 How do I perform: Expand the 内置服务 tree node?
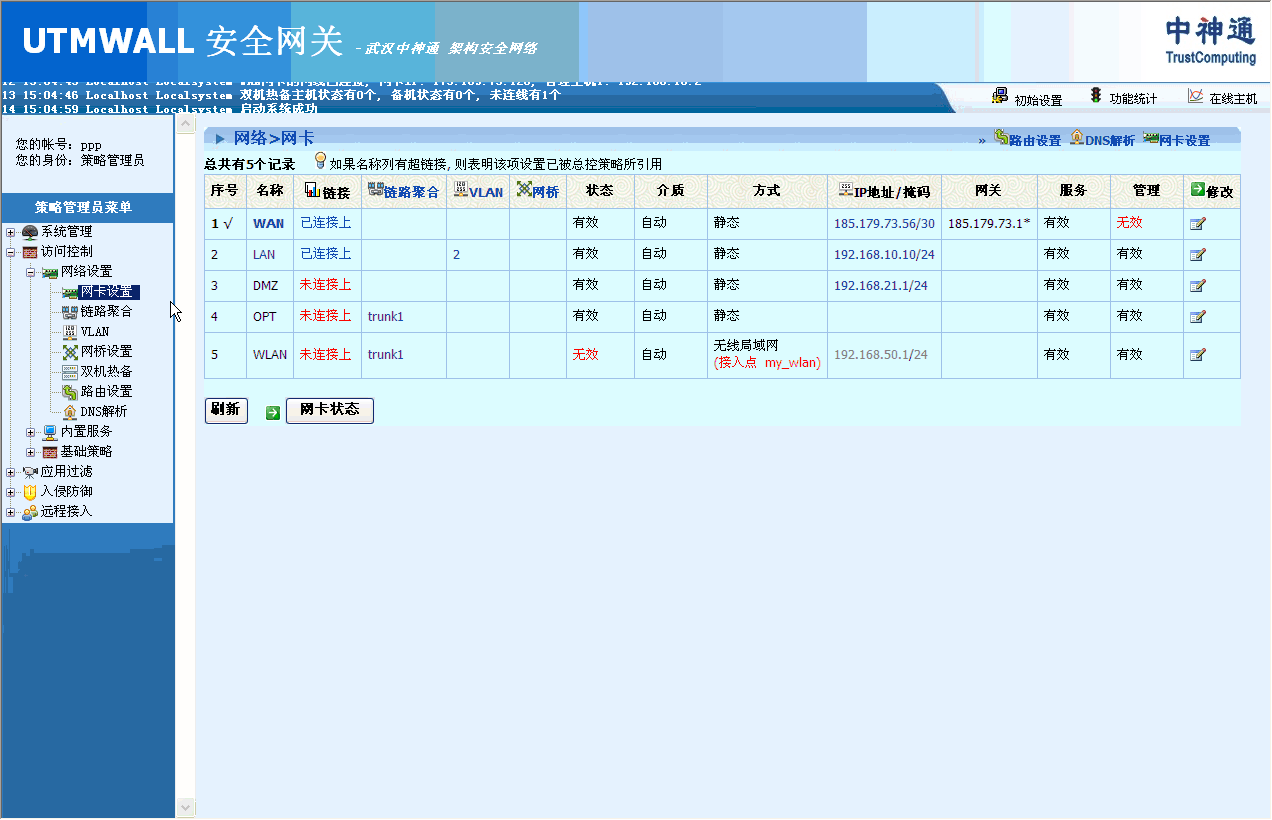click(31, 432)
